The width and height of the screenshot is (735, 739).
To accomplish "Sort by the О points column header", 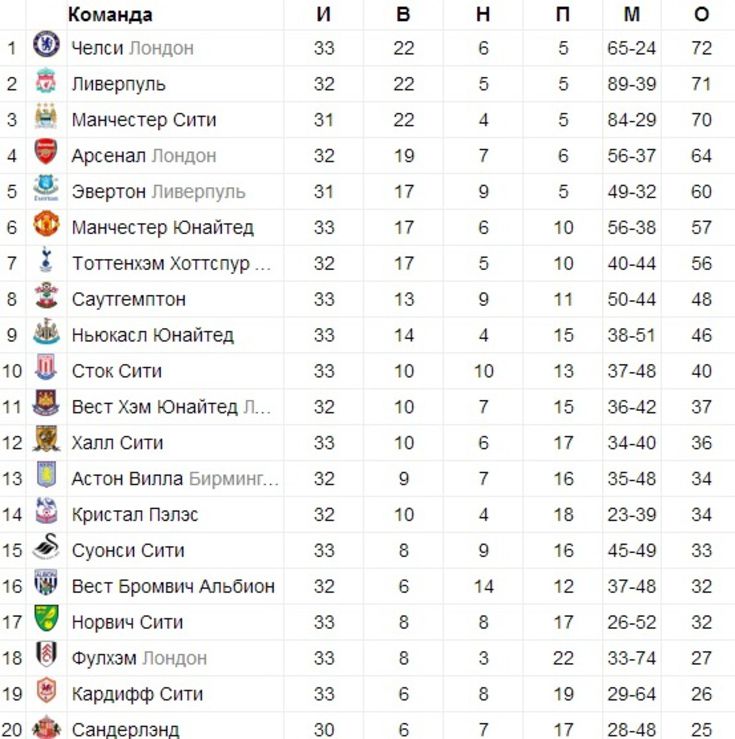I will click(x=701, y=15).
